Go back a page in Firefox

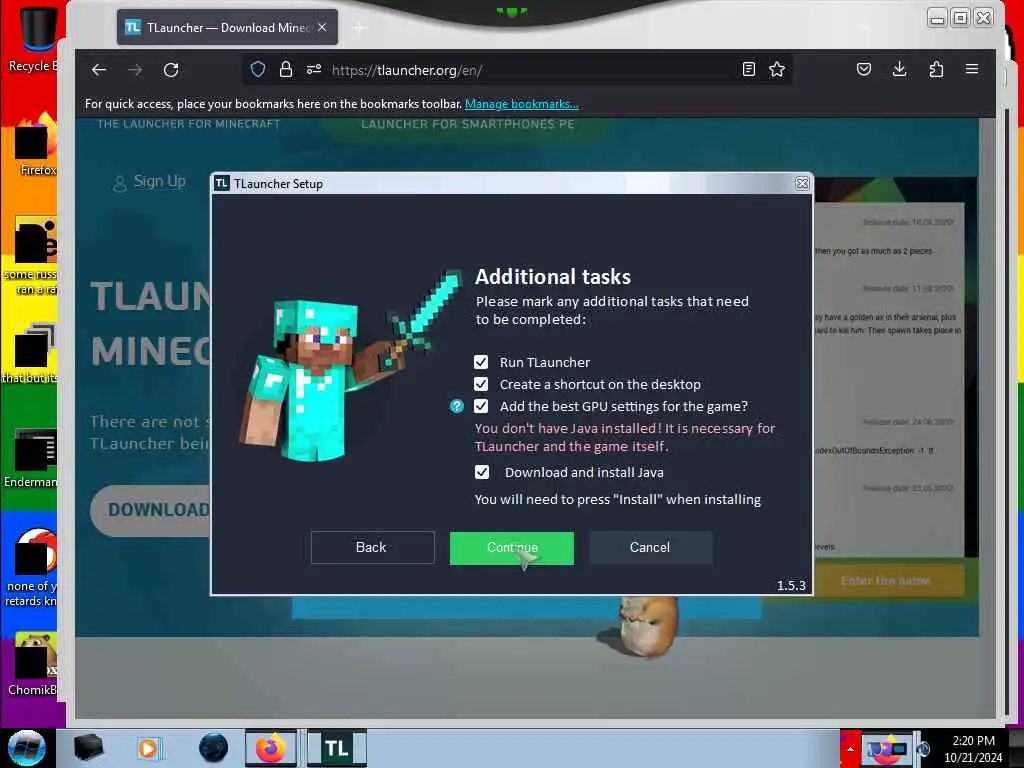click(99, 70)
